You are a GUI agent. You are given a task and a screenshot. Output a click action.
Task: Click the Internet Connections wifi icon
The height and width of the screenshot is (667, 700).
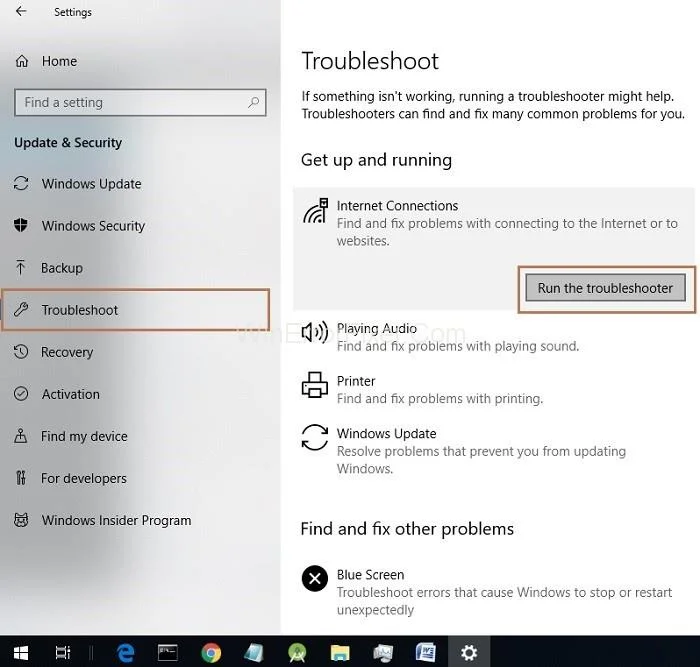[x=316, y=211]
